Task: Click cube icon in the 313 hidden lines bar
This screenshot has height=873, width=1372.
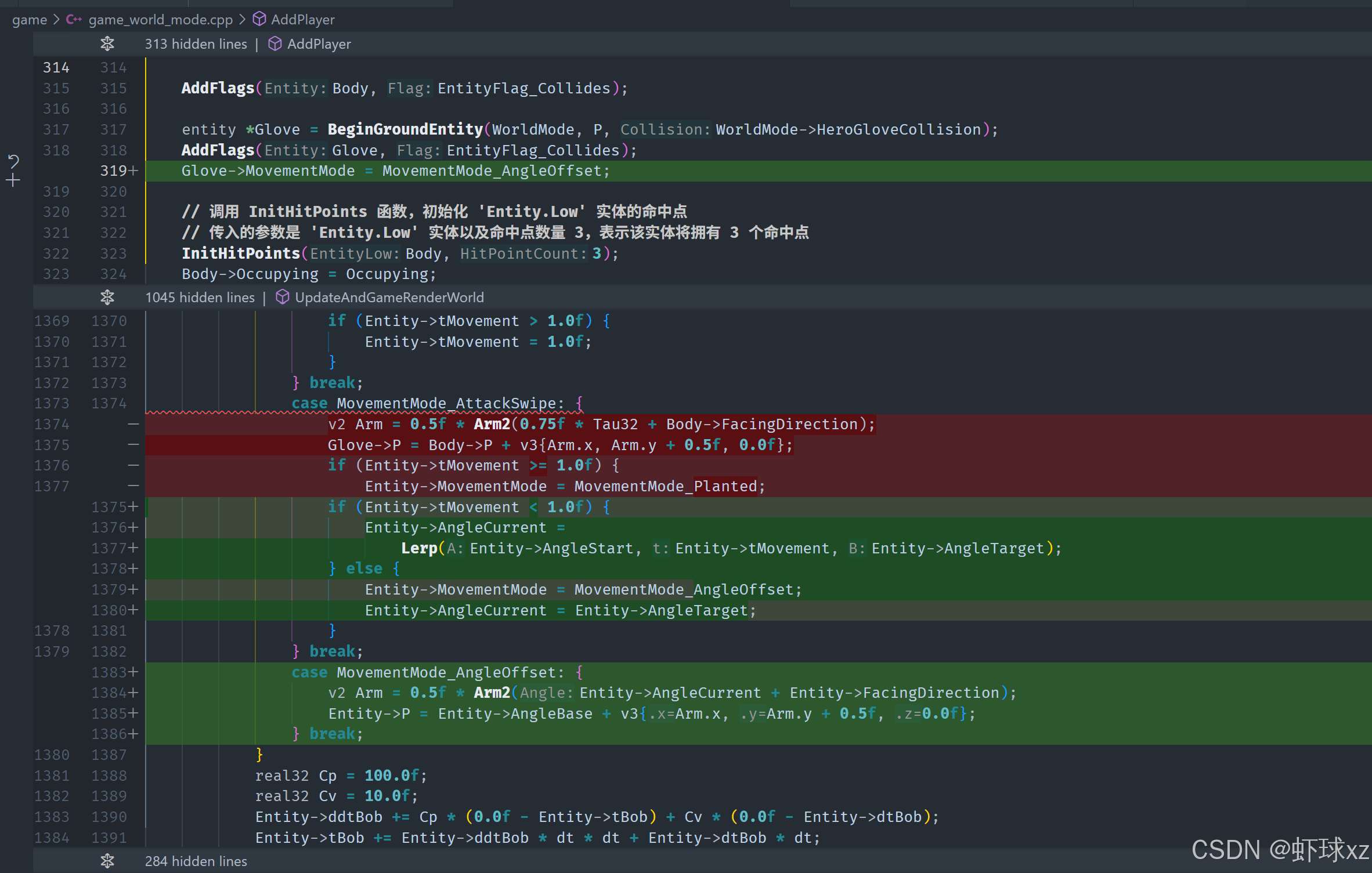Action: (x=275, y=44)
